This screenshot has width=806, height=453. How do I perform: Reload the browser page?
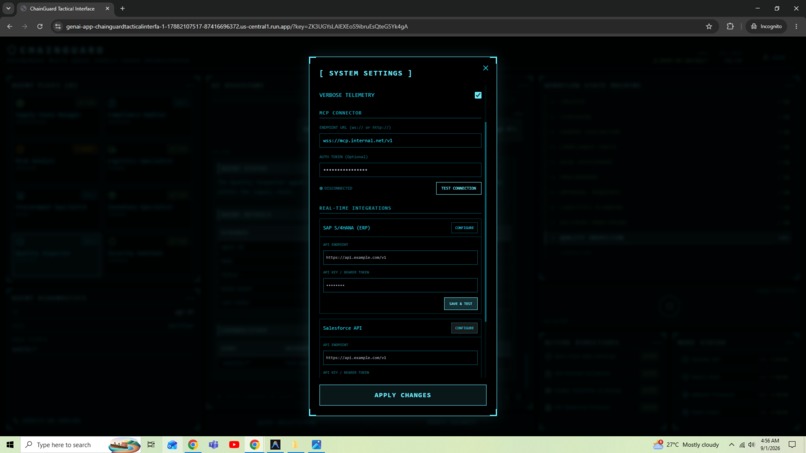(40, 26)
